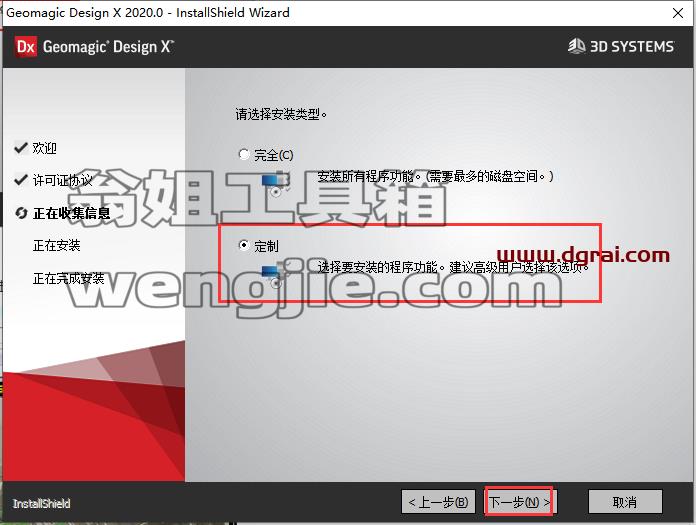This screenshot has width=696, height=525.
Task: Click the 选择要安装的程序功能 description text
Action: click(453, 267)
